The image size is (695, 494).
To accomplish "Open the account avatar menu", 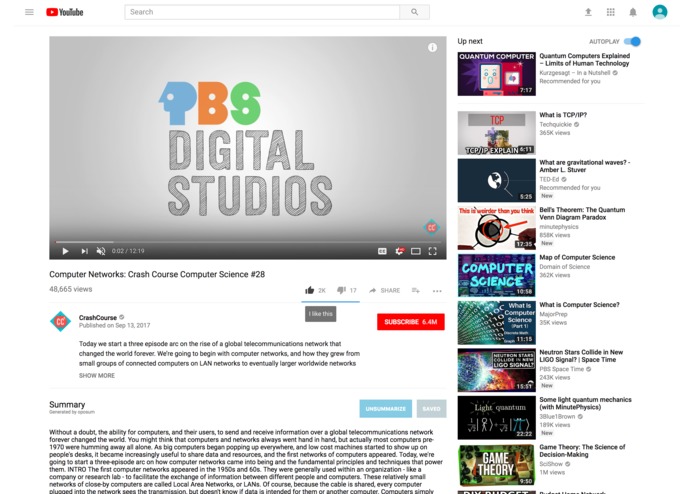I will [x=660, y=12].
